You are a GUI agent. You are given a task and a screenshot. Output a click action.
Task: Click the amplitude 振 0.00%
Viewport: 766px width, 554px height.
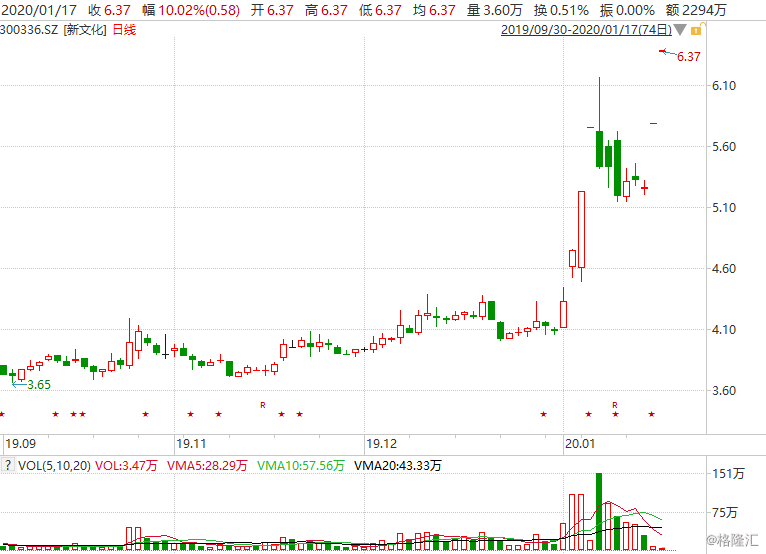click(x=627, y=10)
